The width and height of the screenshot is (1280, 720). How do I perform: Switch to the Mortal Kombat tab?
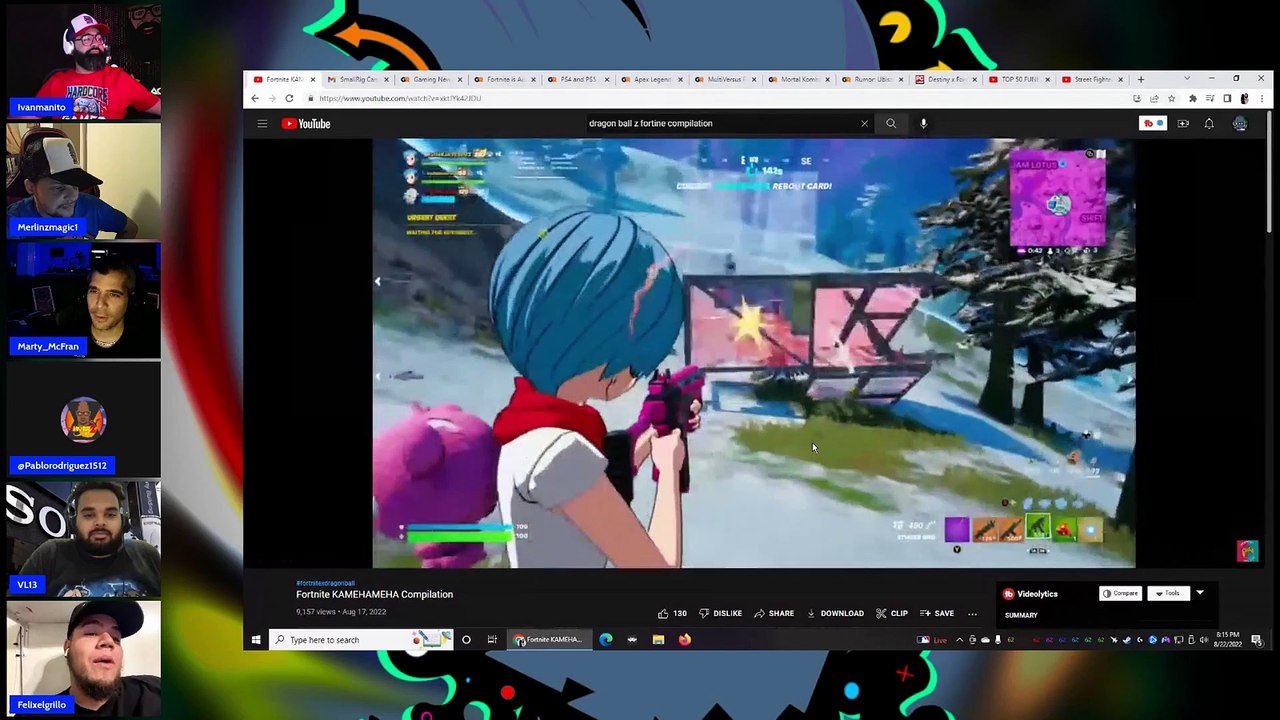coord(799,79)
